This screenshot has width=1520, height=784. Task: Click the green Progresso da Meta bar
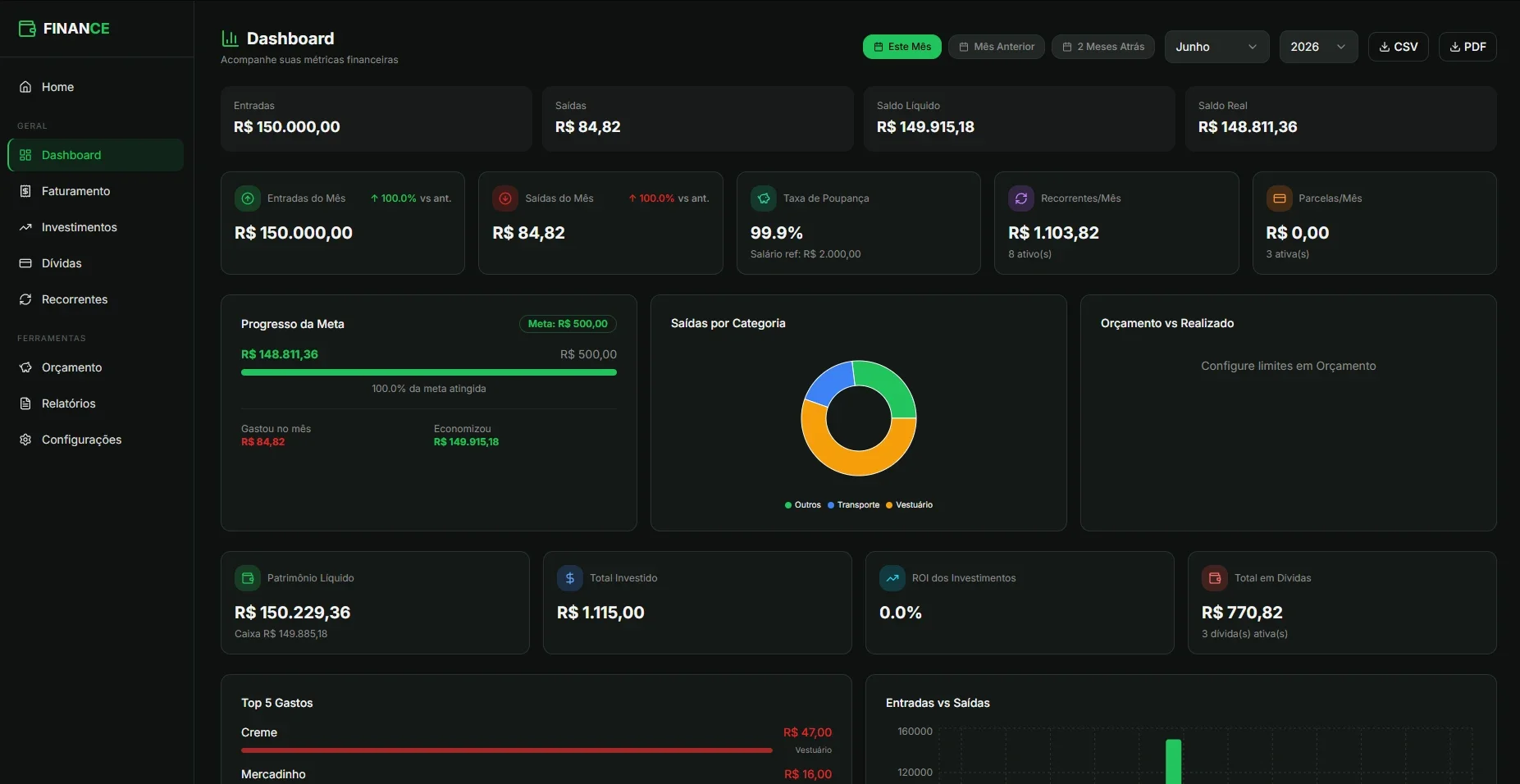click(x=429, y=372)
